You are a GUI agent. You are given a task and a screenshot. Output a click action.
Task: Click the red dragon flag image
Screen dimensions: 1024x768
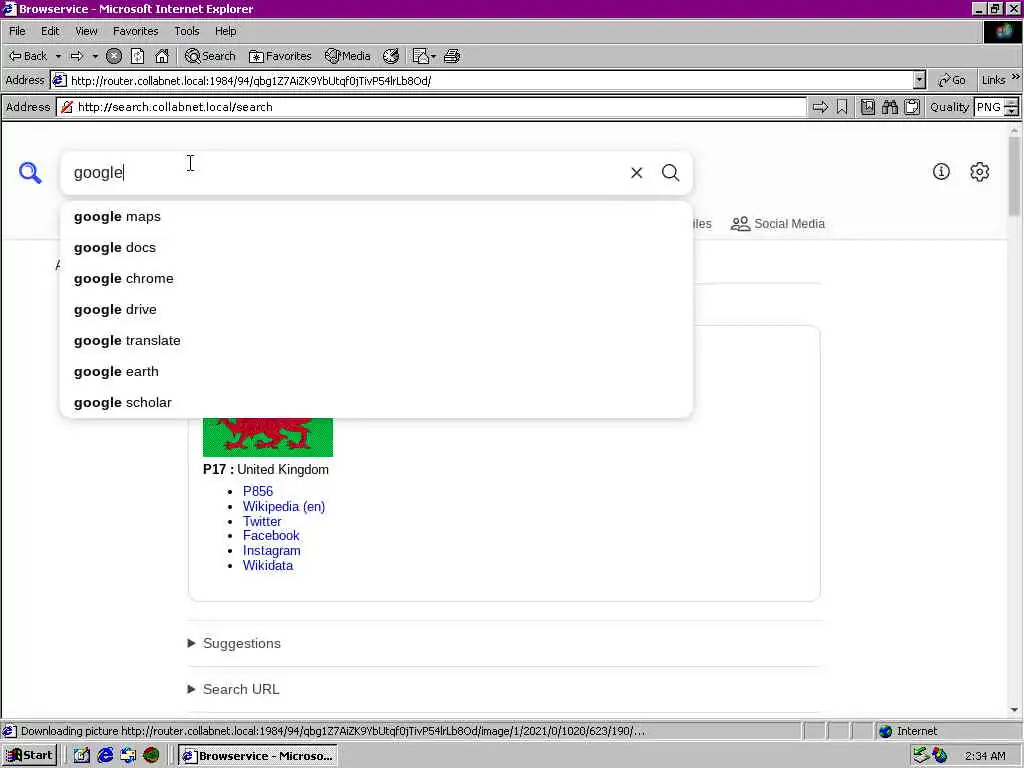point(268,437)
